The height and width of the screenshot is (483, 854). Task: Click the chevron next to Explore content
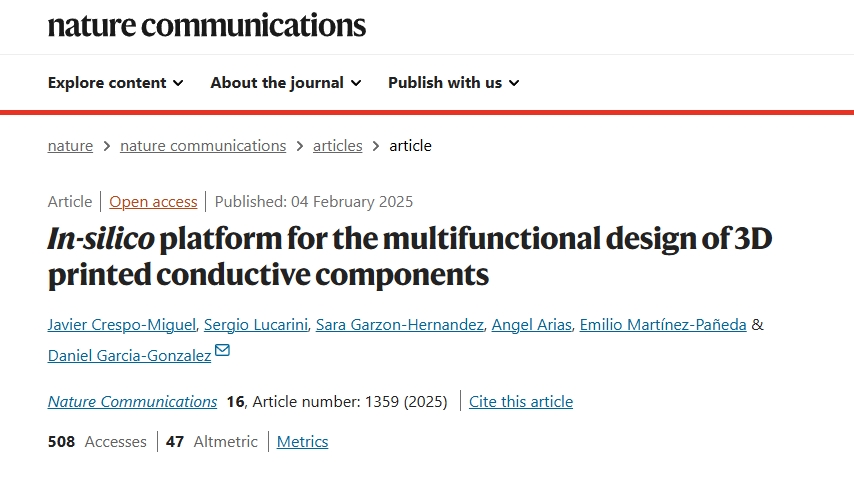[178, 83]
